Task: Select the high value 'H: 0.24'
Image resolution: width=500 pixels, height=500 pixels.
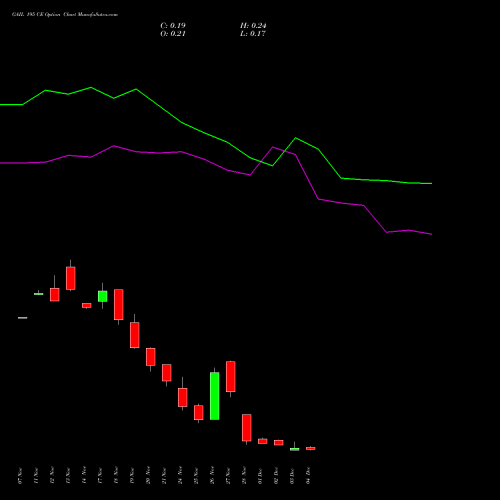Action: pyautogui.click(x=253, y=26)
